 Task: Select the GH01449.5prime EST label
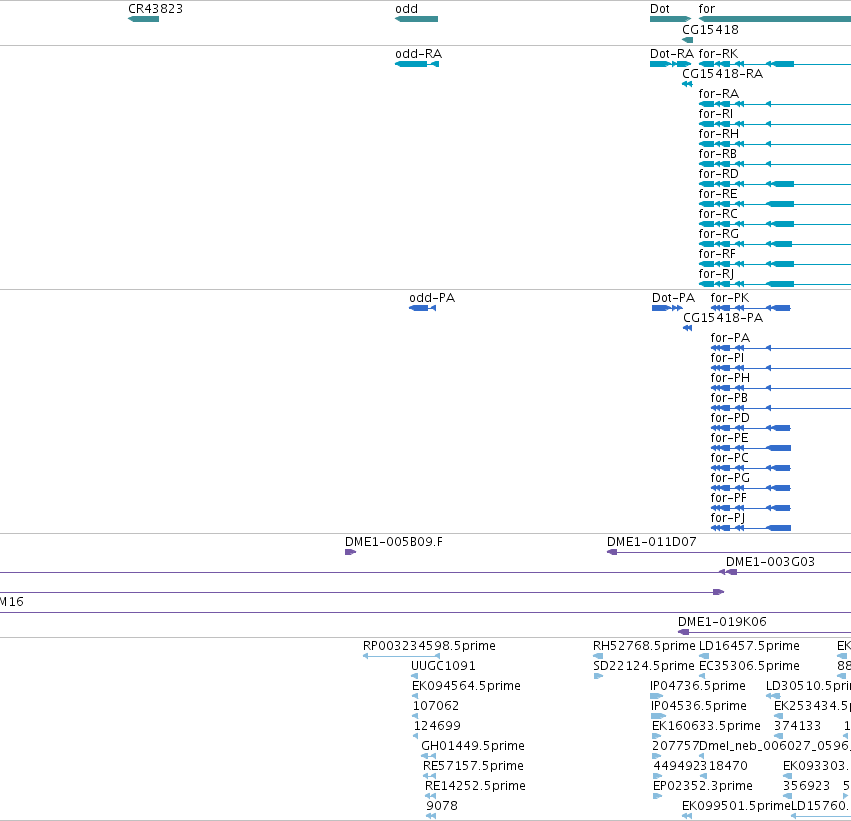pos(473,746)
